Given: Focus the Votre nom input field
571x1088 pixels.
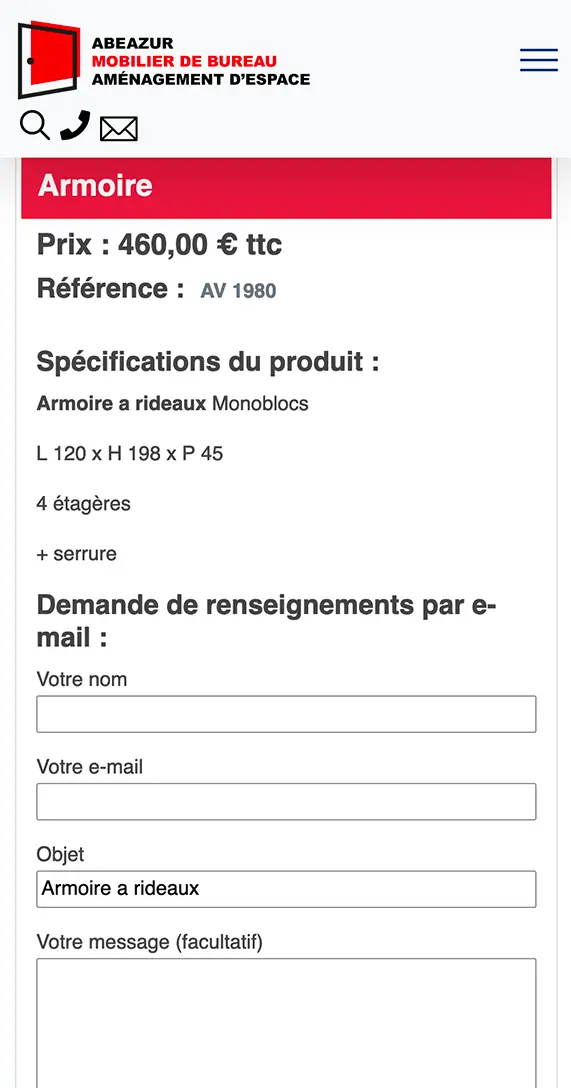Looking at the screenshot, I should click(x=287, y=714).
